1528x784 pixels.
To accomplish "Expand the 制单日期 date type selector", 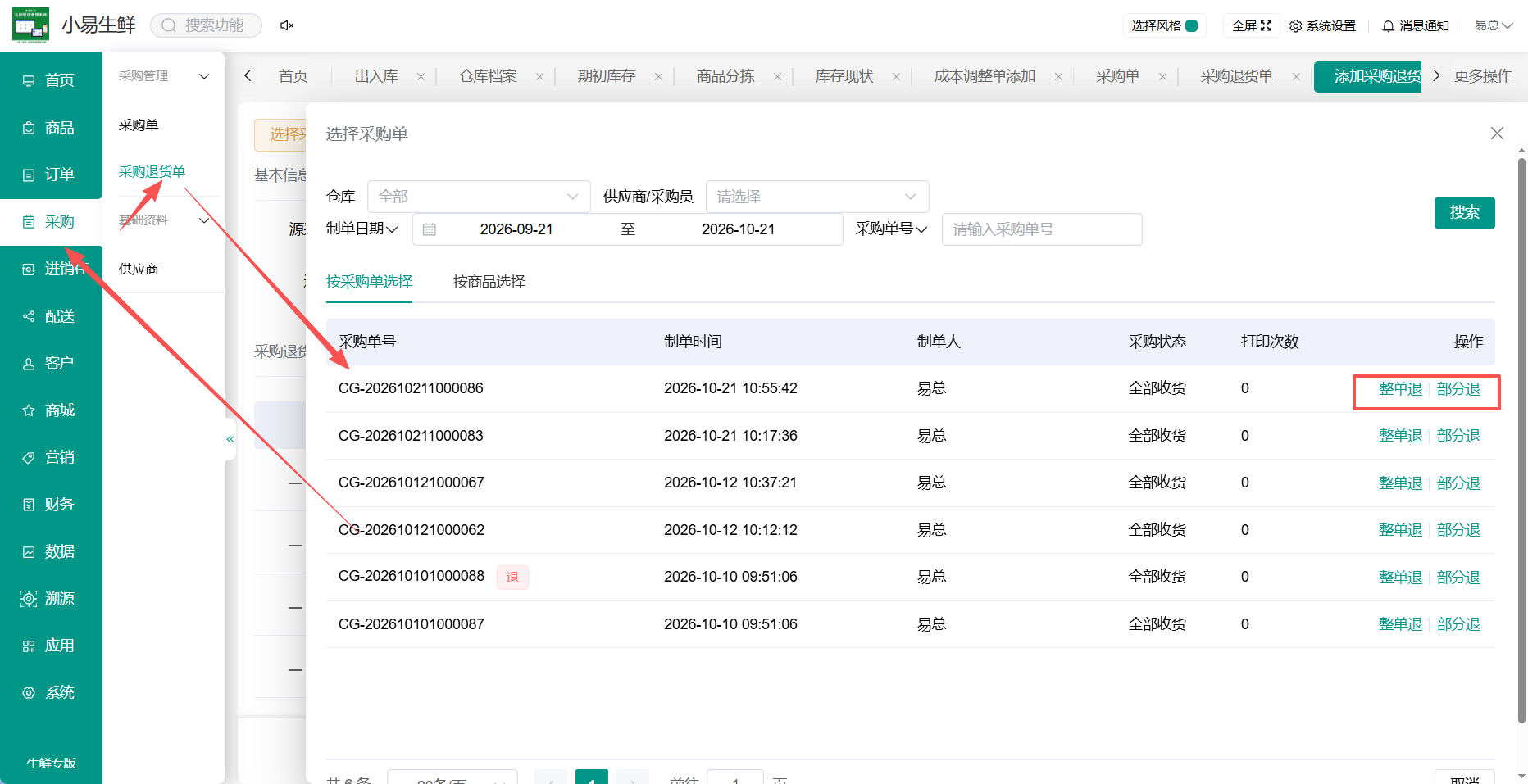I will (362, 229).
